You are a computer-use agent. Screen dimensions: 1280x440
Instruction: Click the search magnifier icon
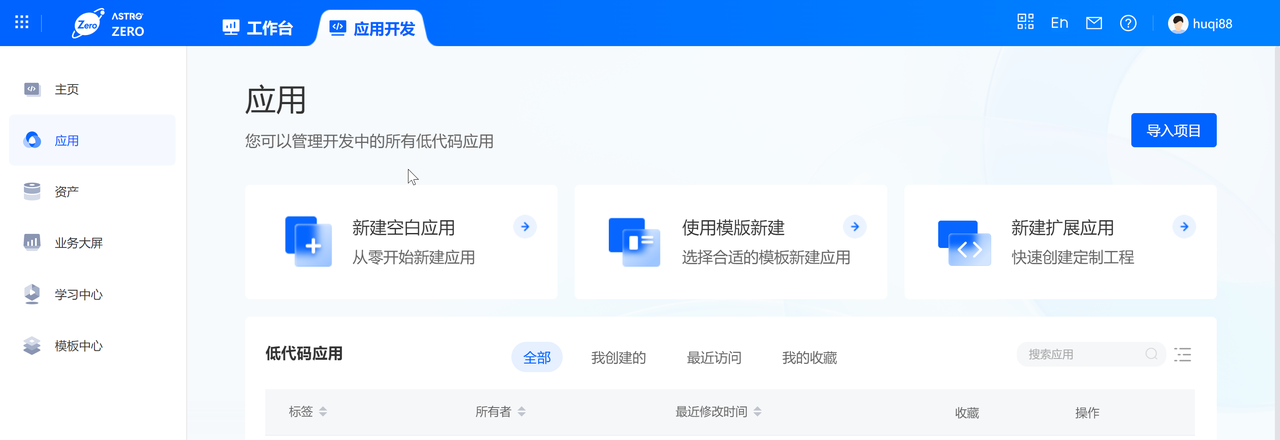click(1152, 354)
